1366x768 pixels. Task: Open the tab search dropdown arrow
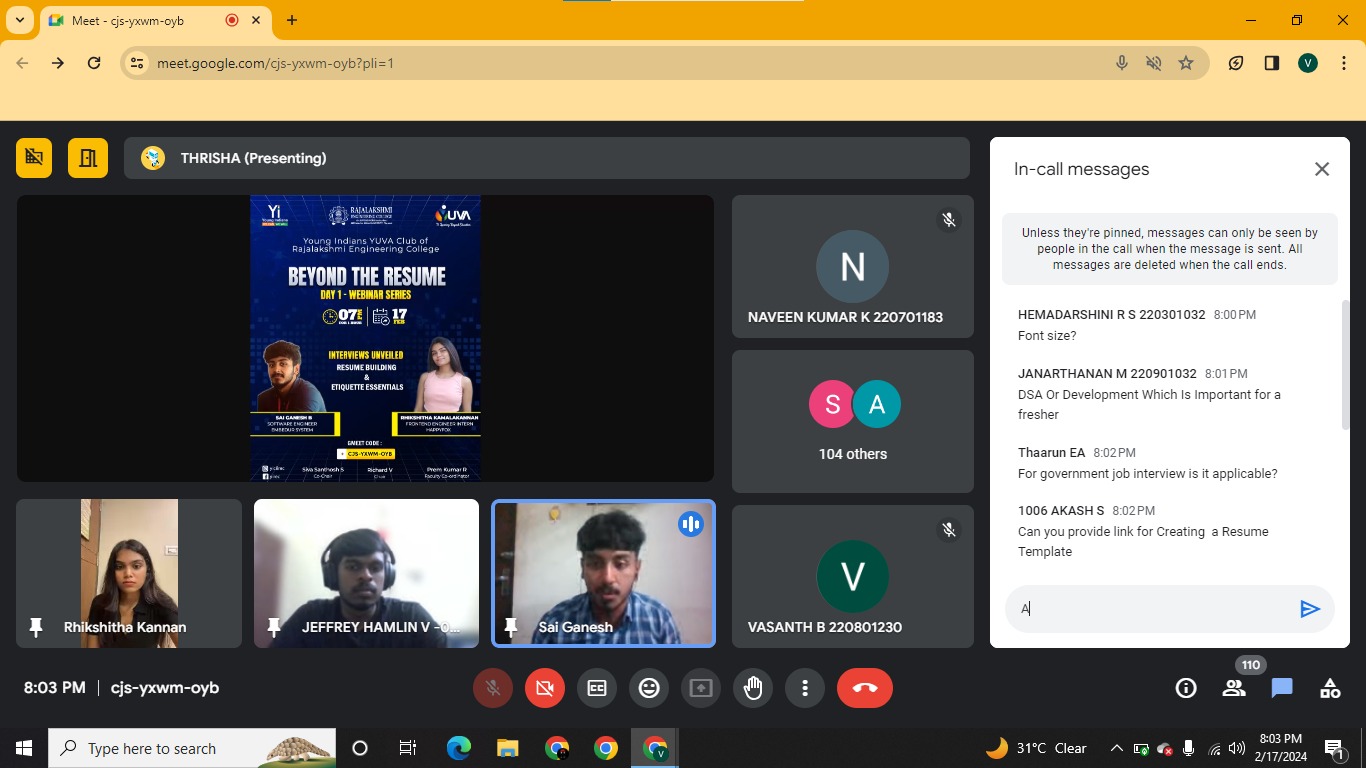[19, 20]
